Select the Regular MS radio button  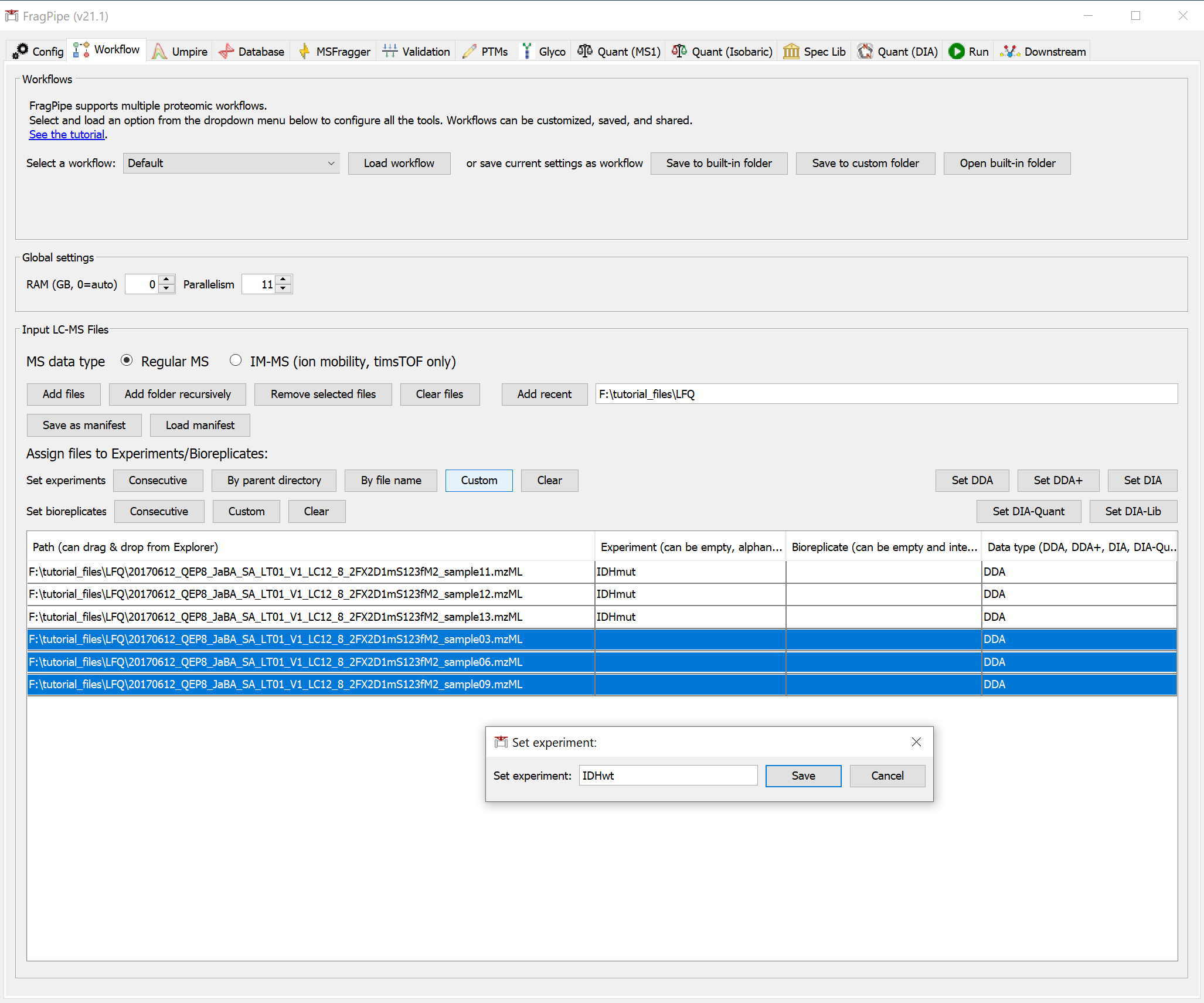[x=127, y=361]
